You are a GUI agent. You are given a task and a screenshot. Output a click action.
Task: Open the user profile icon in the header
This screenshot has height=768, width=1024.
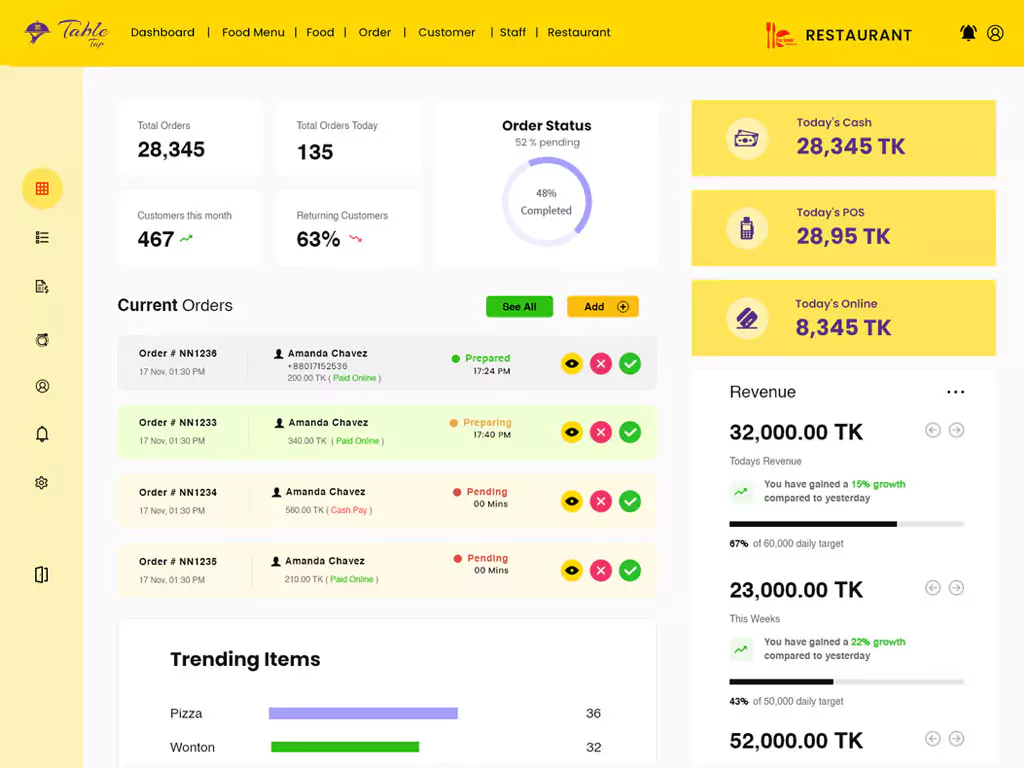coord(995,33)
